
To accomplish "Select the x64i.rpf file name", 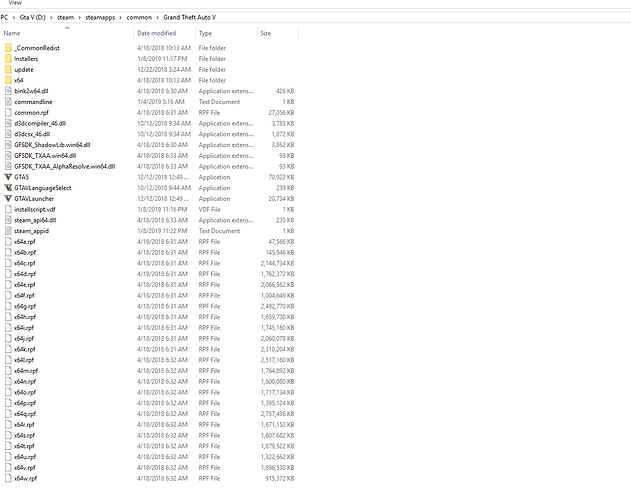I will pos(24,328).
